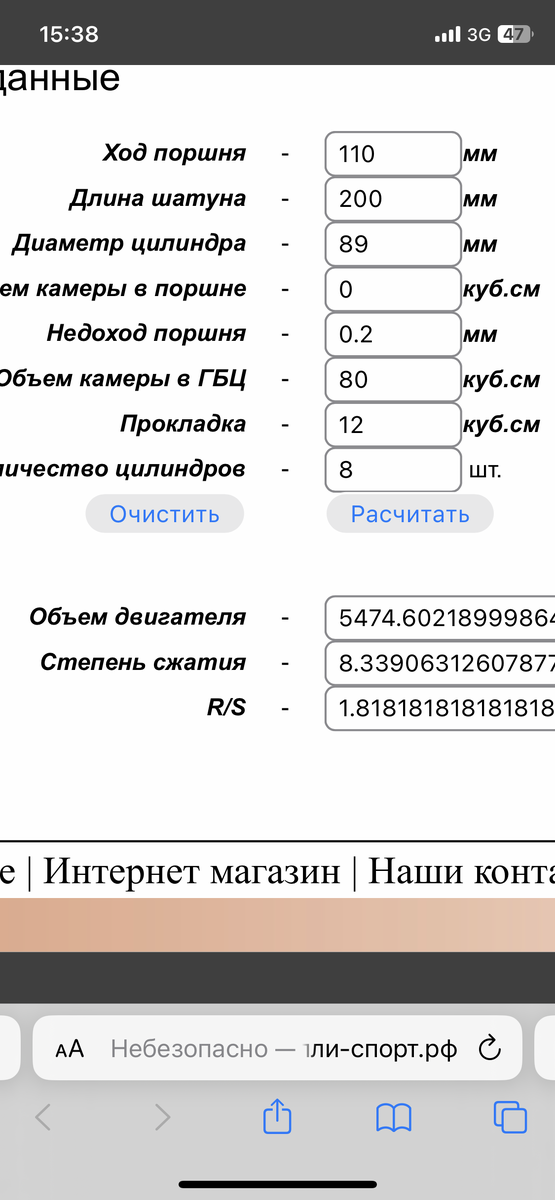Click the R/S result field
Screen dimensions: 555x1200
click(440, 708)
